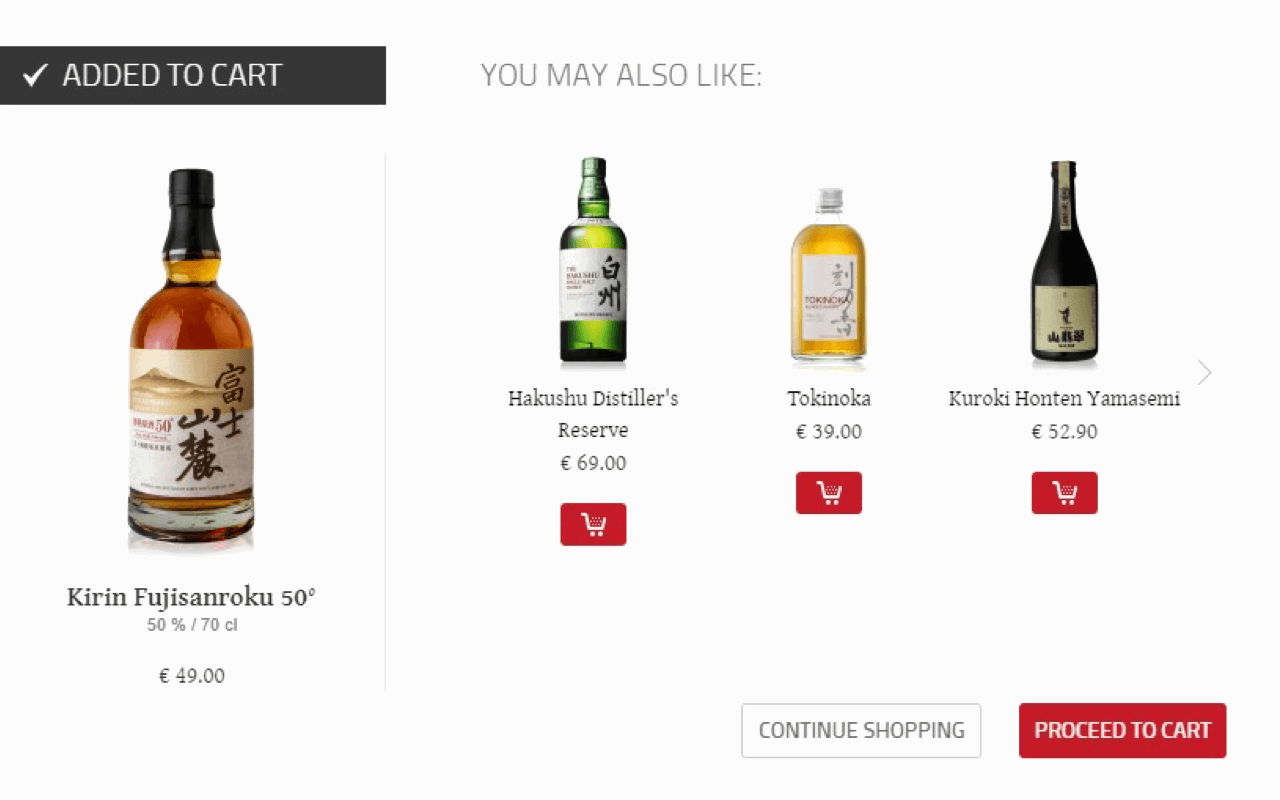Image resolution: width=1280 pixels, height=800 pixels.
Task: Click the large Kirin Fujisanroku bottle image
Action: point(191,360)
